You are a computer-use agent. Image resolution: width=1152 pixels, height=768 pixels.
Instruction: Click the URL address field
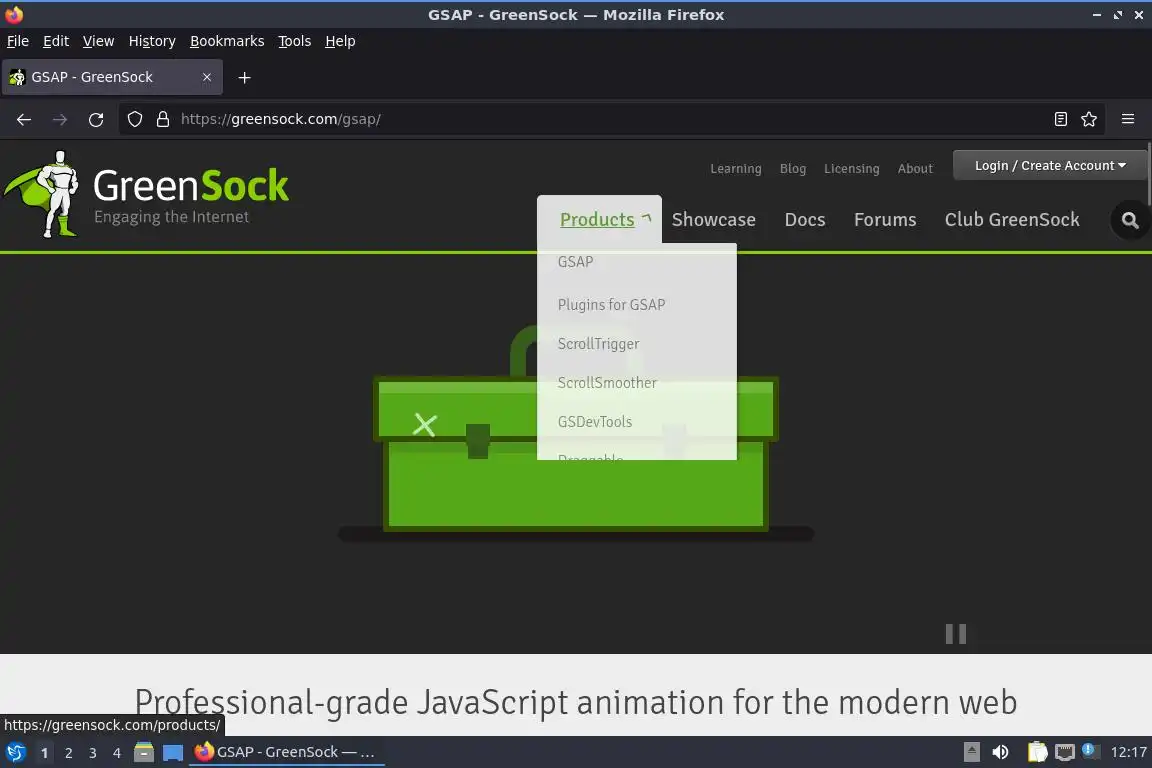point(610,119)
